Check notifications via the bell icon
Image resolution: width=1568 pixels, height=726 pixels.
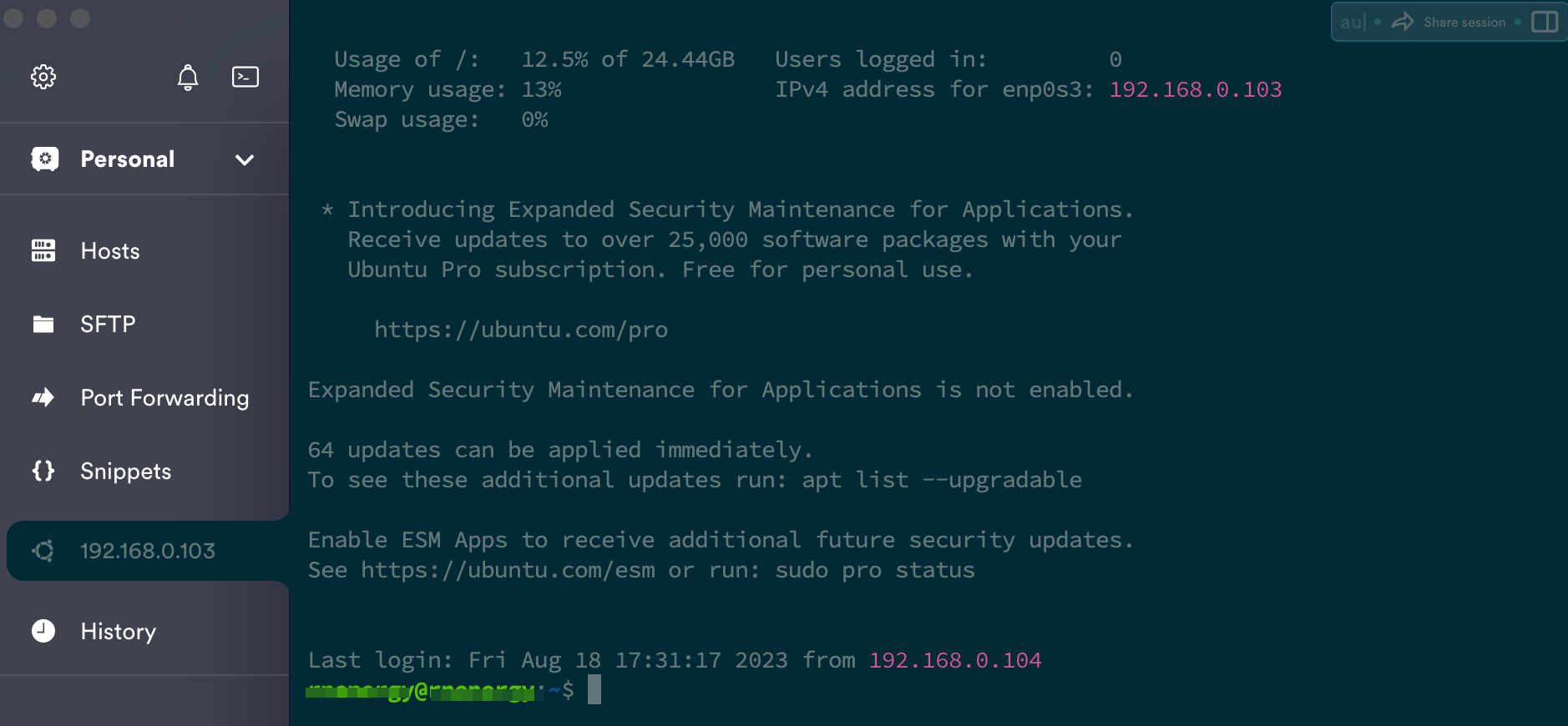187,77
